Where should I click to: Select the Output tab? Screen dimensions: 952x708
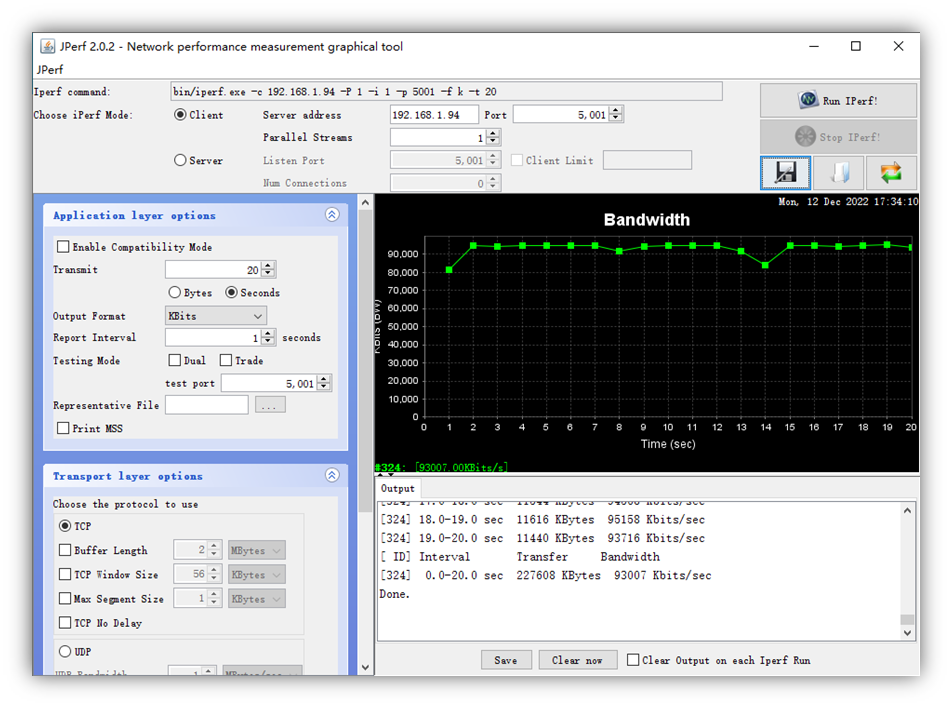(x=398, y=488)
